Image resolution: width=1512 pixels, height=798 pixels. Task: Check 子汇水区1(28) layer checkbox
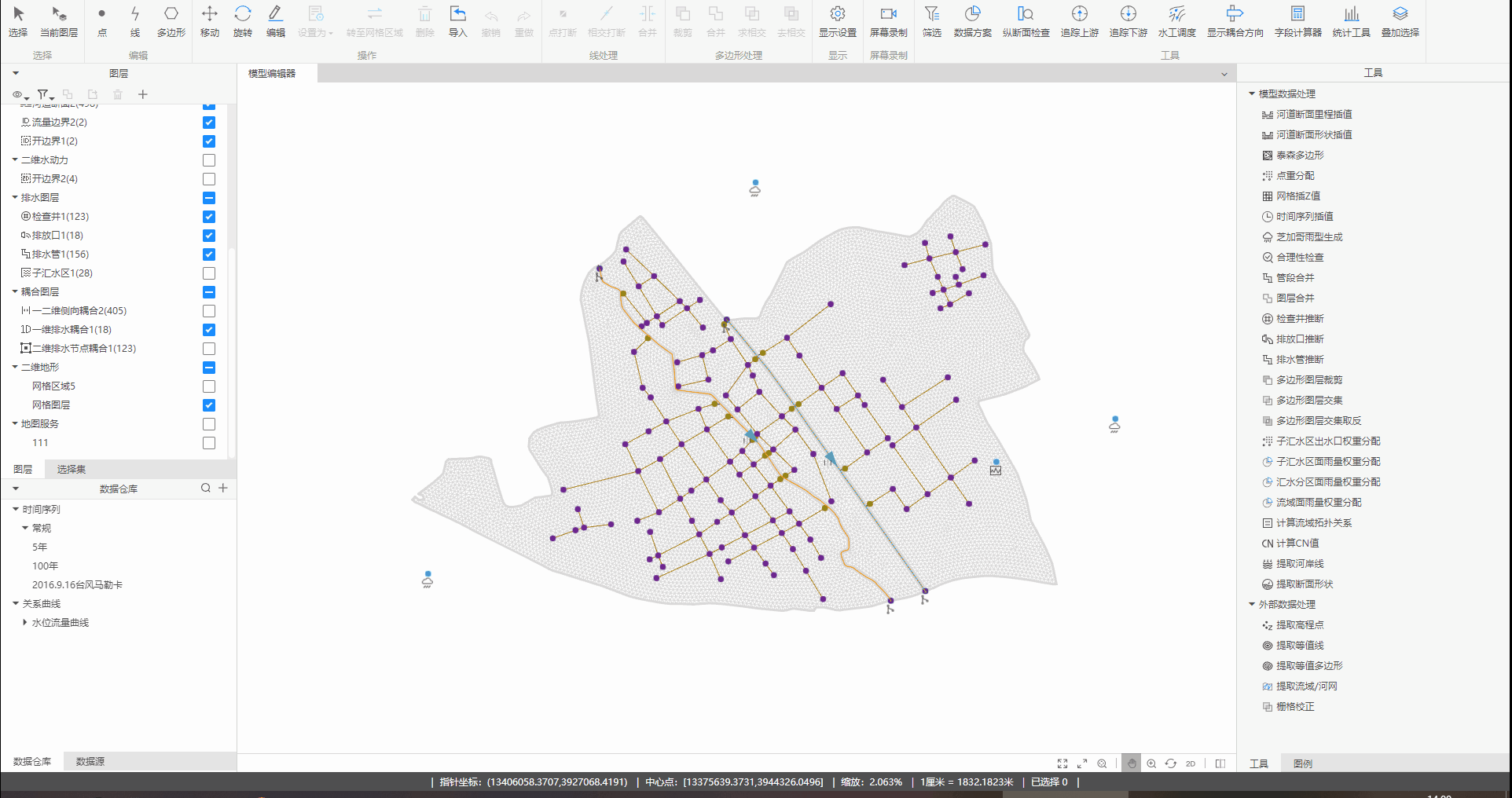pos(209,273)
